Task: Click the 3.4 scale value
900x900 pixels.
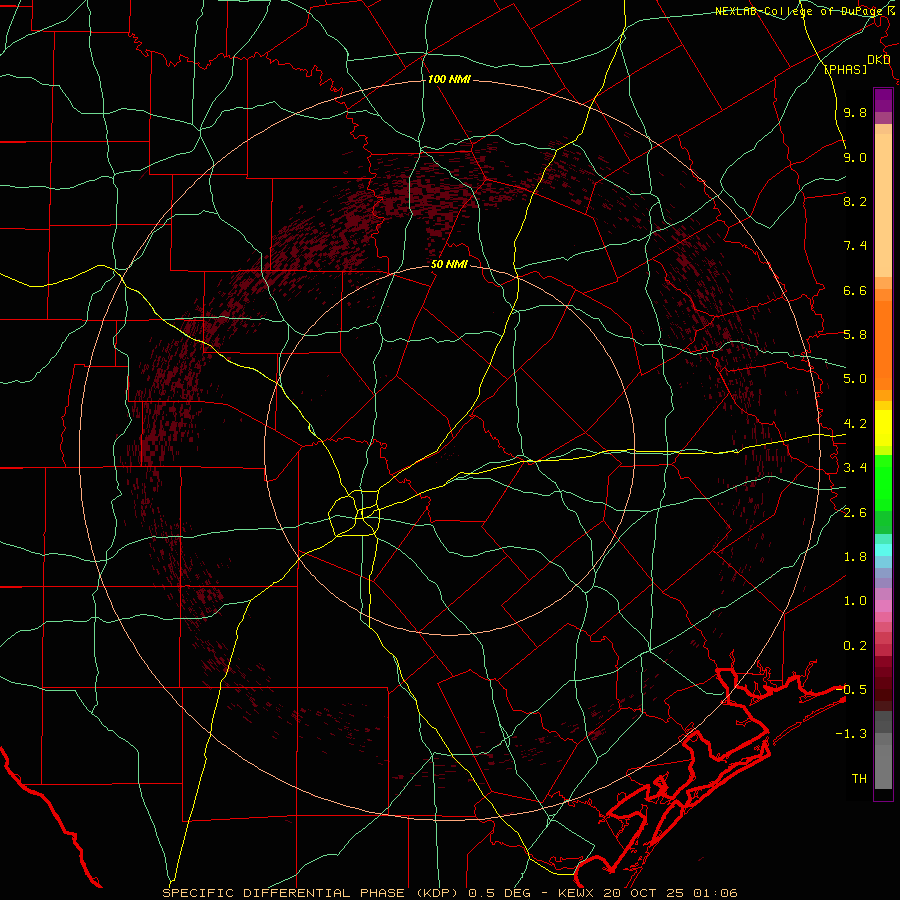Action: coord(855,468)
